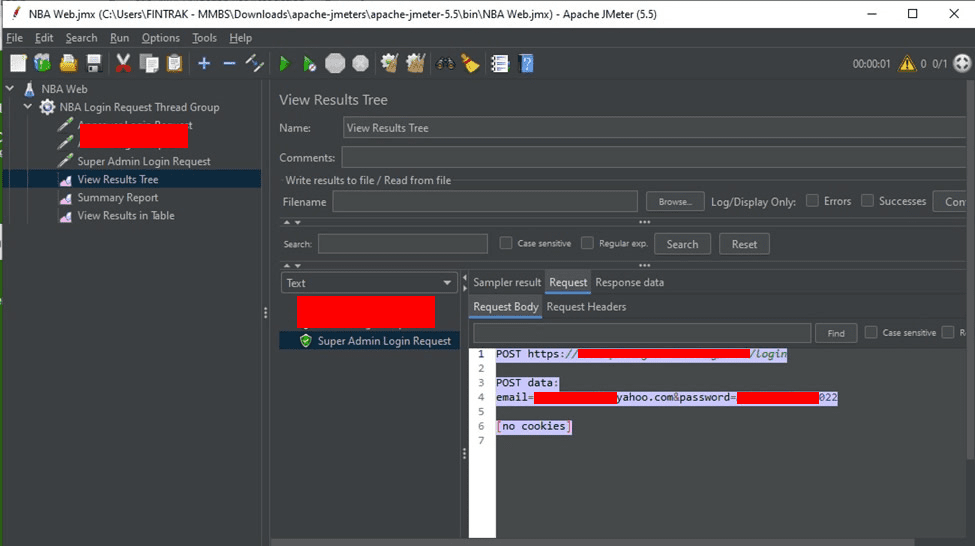Viewport: 975px width, 546px height.
Task: Click the Cut scissors icon
Action: pos(123,64)
